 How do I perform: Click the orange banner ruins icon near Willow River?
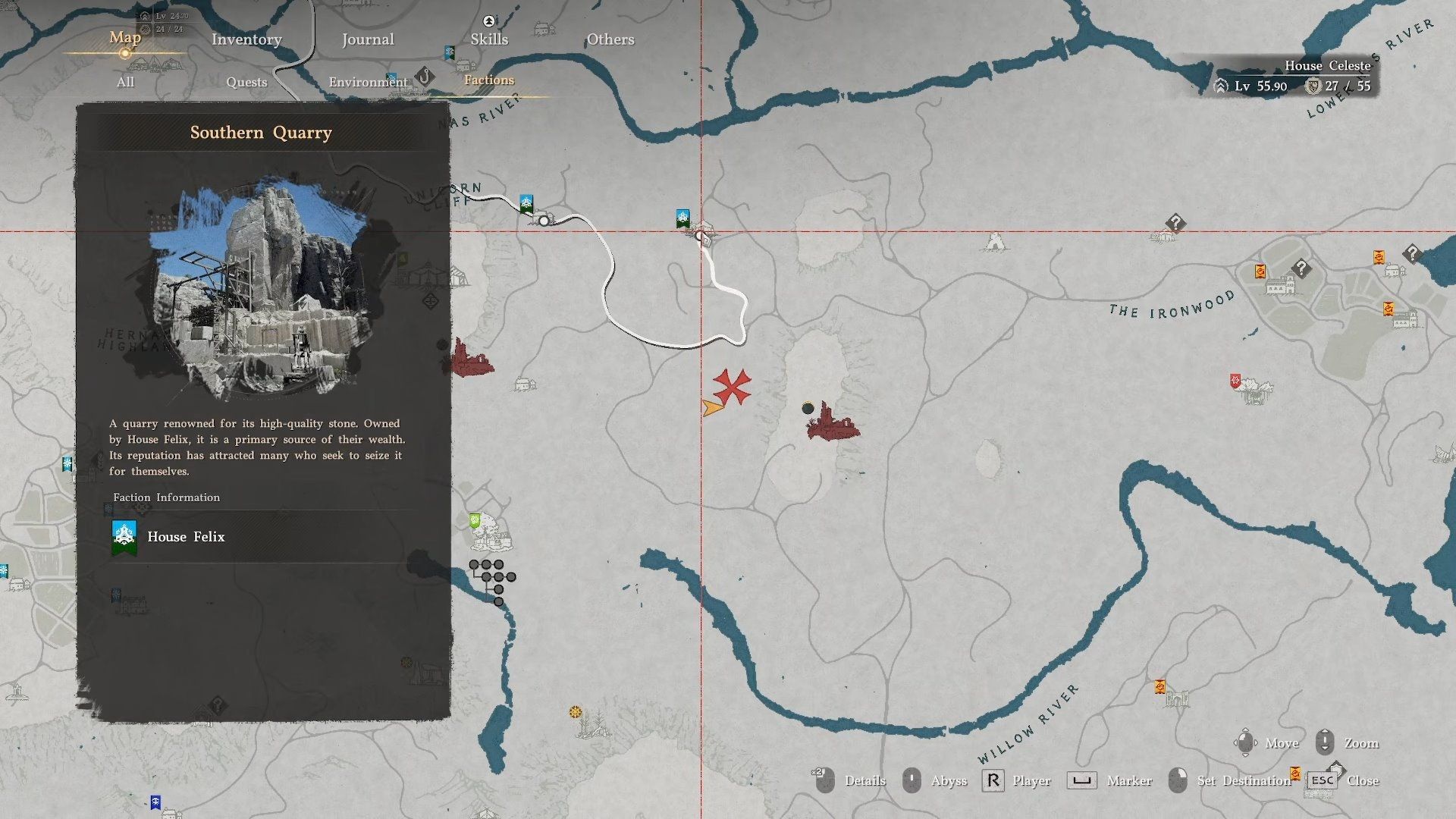[x=1160, y=687]
